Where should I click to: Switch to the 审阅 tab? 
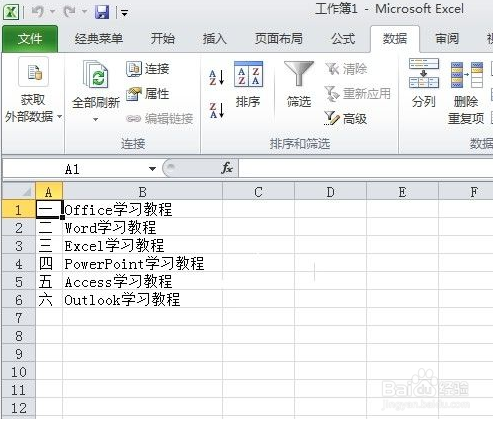[447, 39]
